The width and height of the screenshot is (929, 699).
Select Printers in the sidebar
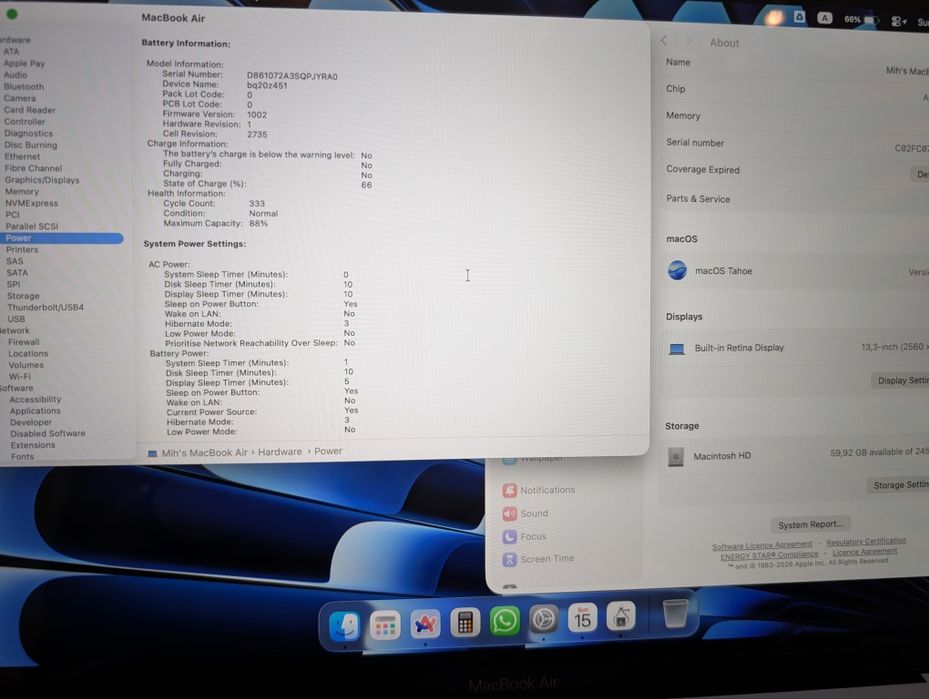22,249
